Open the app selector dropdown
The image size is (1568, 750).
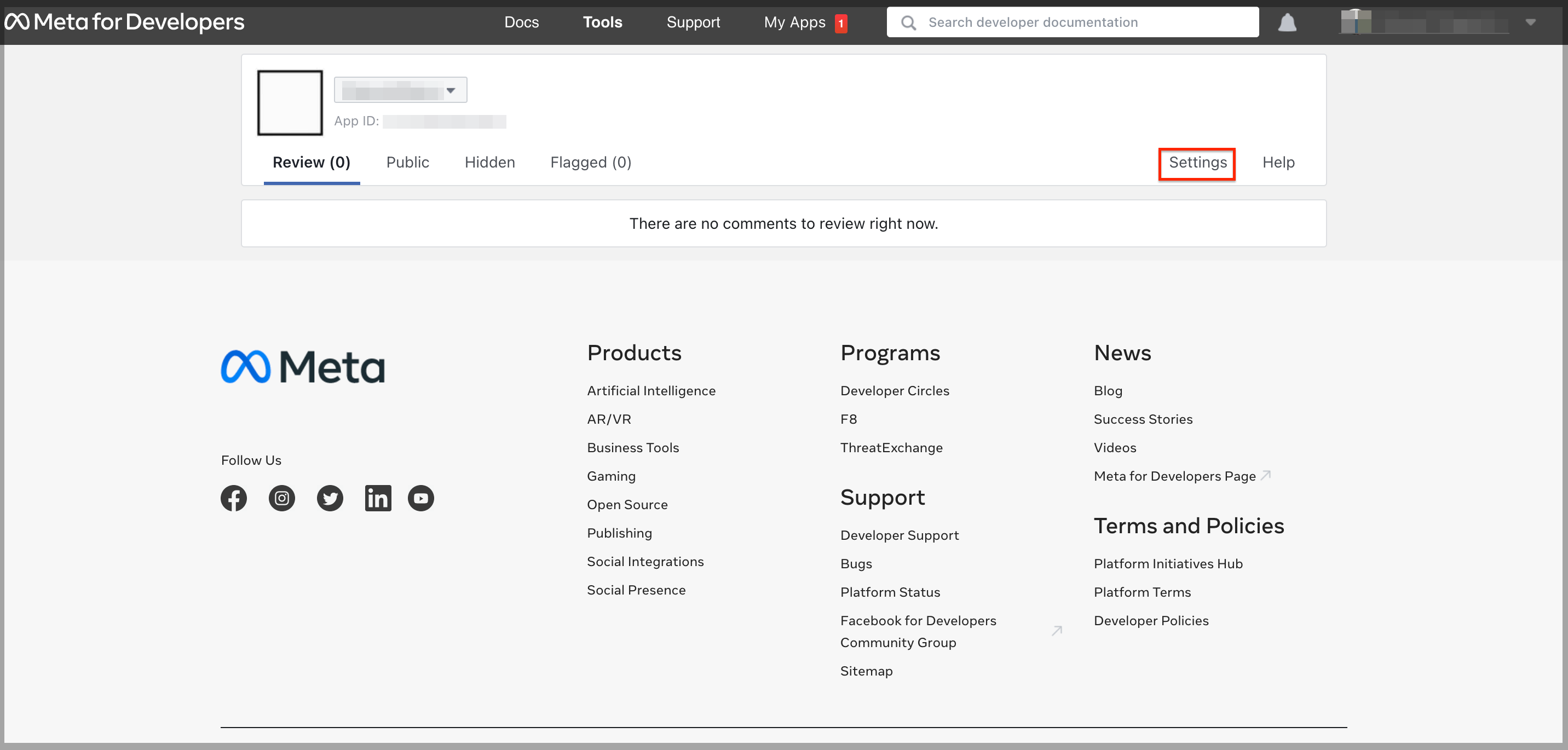(401, 90)
